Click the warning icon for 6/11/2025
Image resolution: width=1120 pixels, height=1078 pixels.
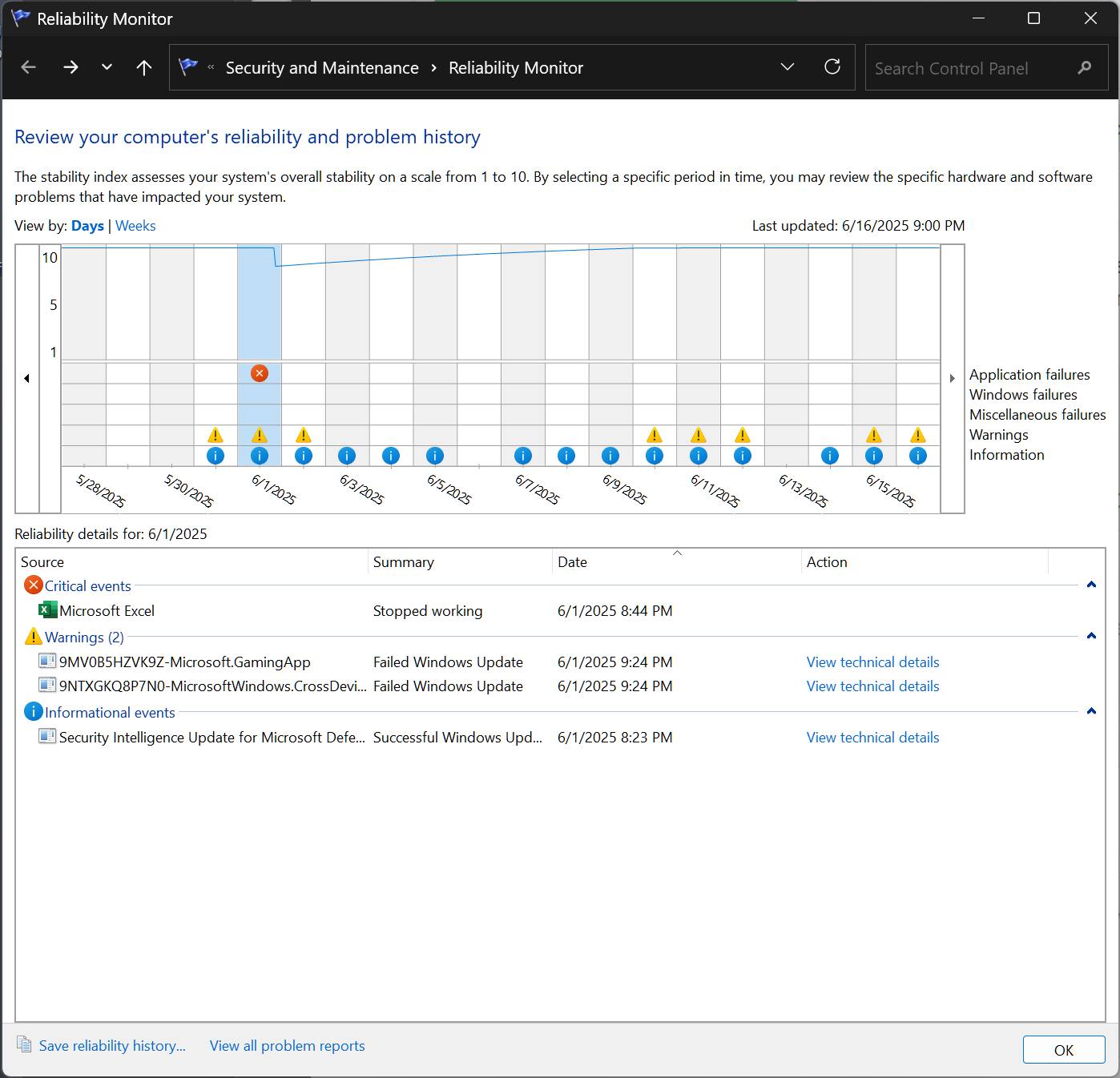(x=699, y=435)
